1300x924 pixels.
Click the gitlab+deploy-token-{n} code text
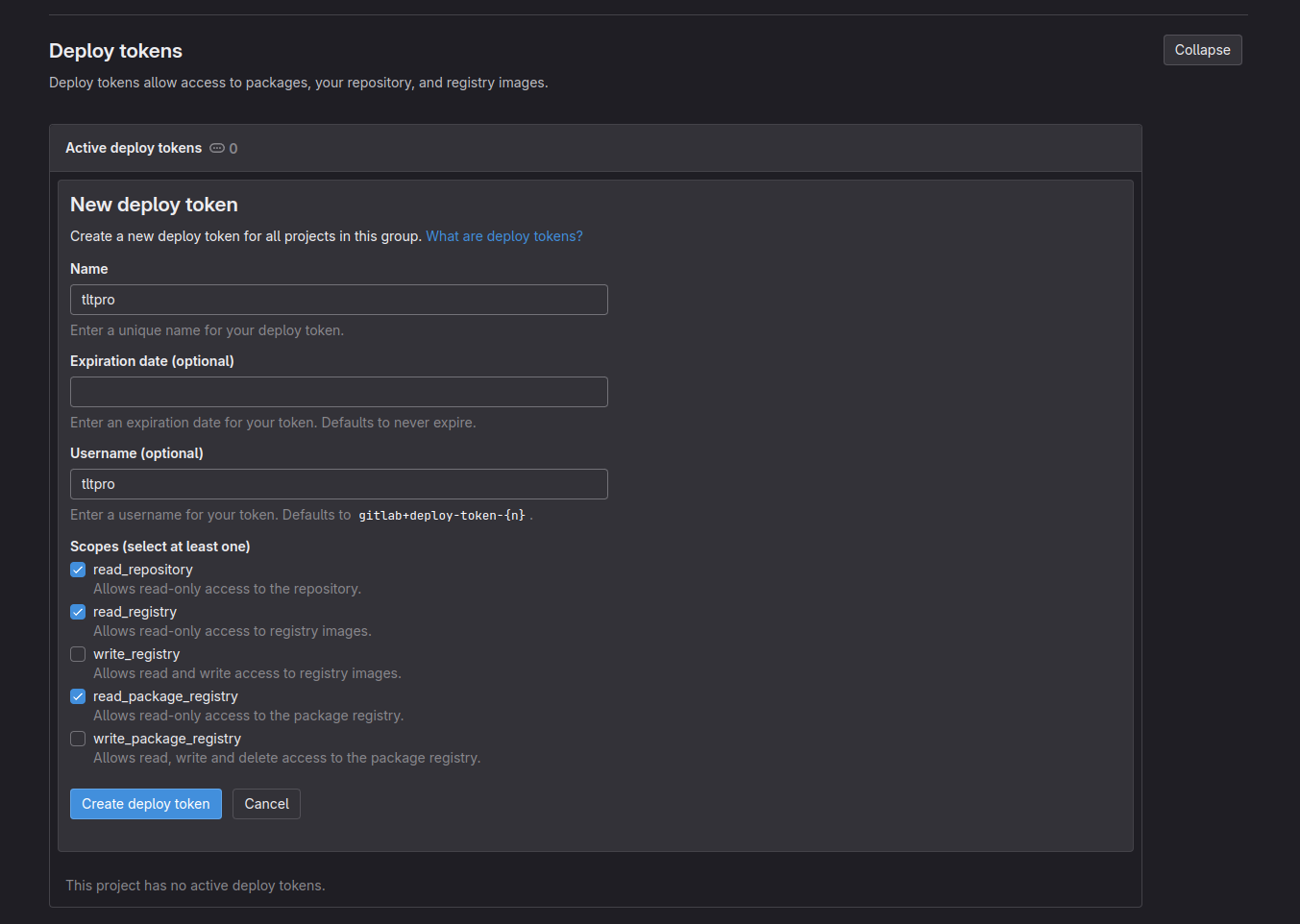442,516
